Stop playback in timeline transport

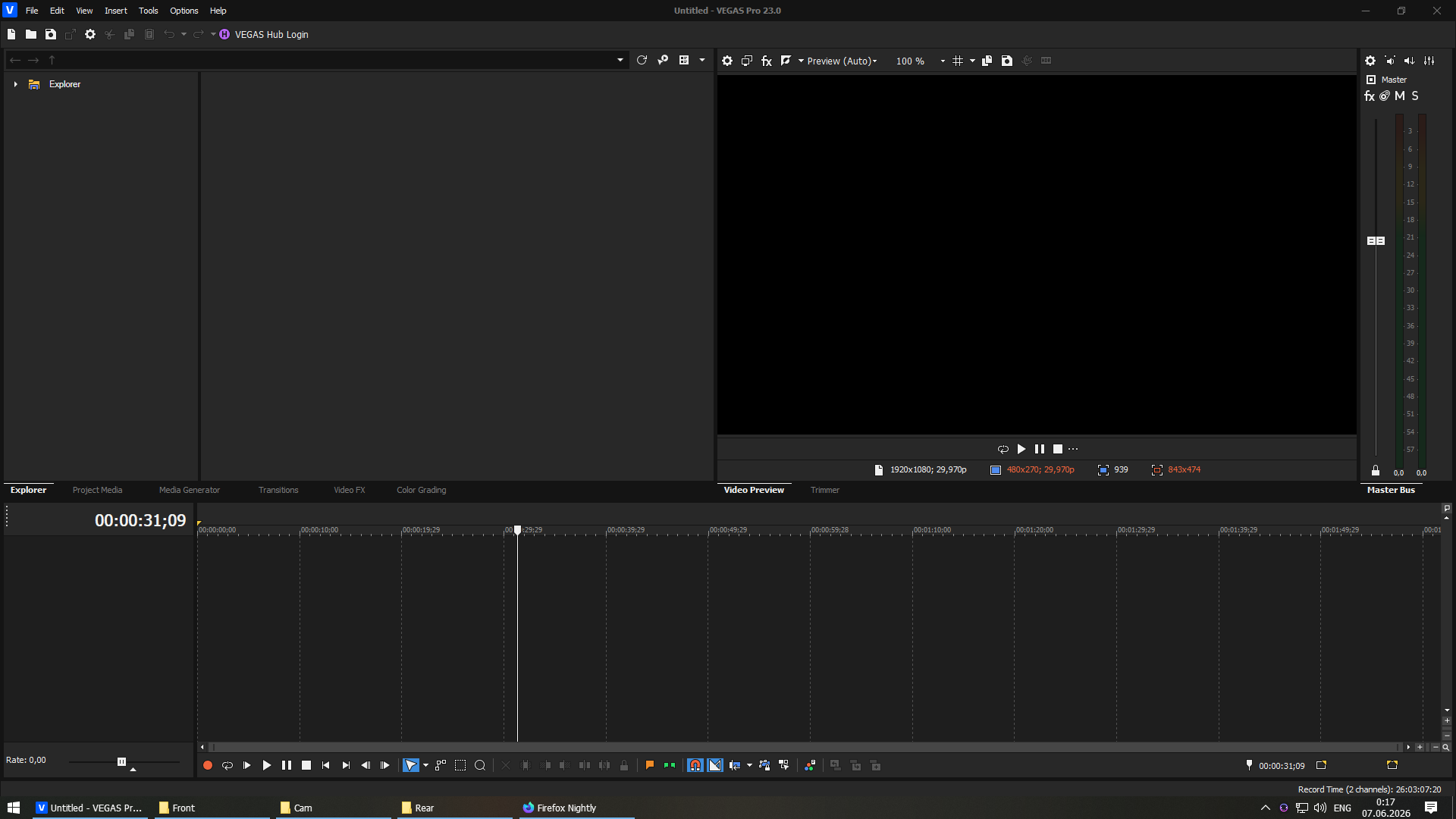pos(306,765)
